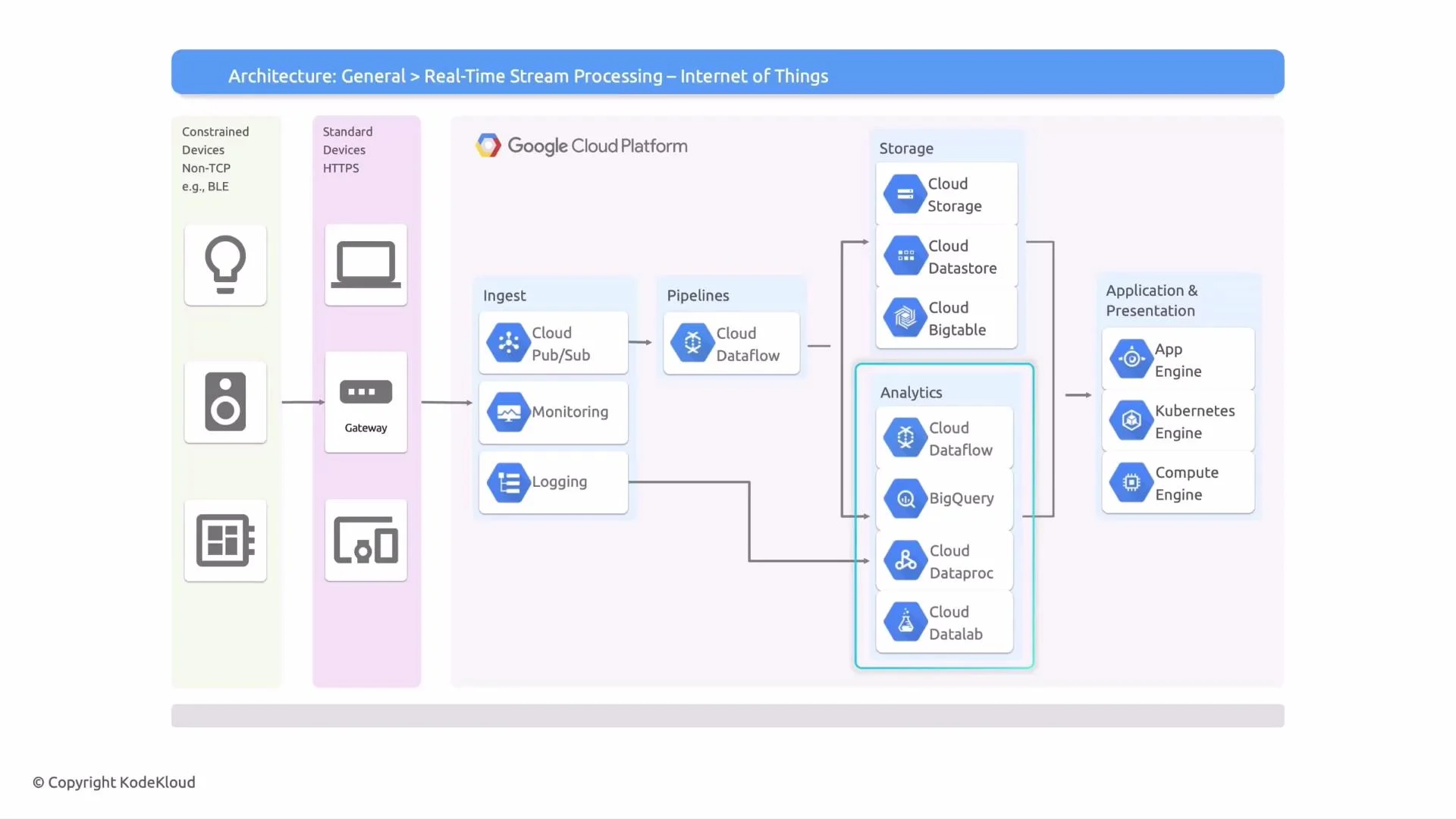Click the Compute Engine label text

click(x=1186, y=483)
